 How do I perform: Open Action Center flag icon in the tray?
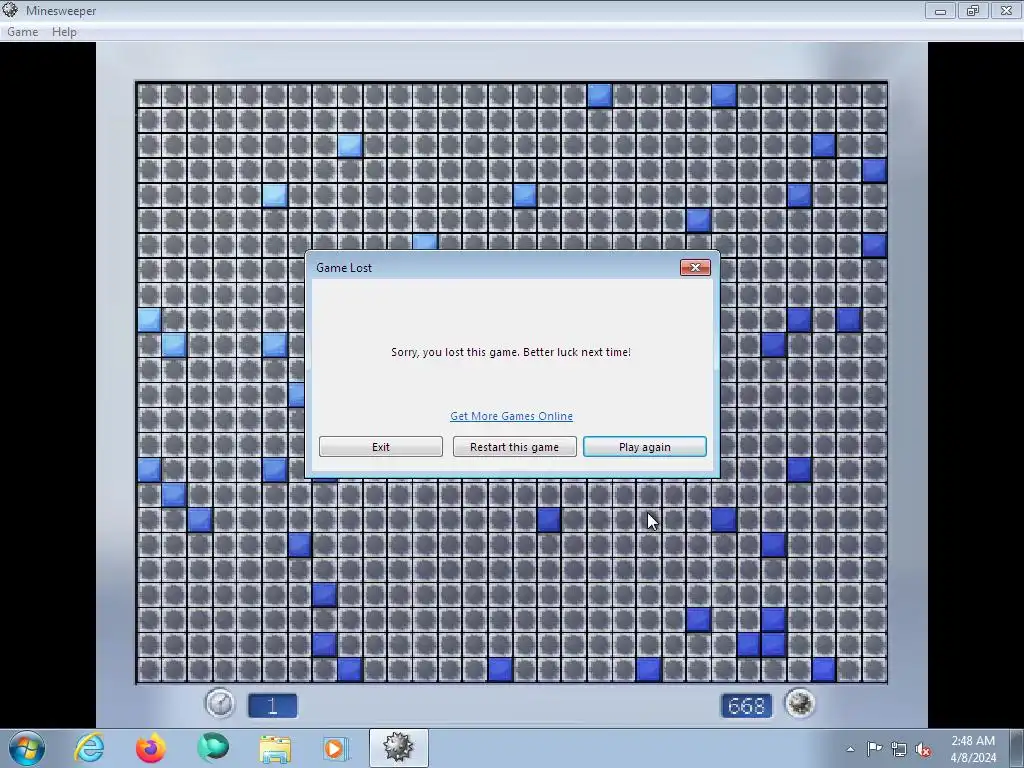pos(874,749)
